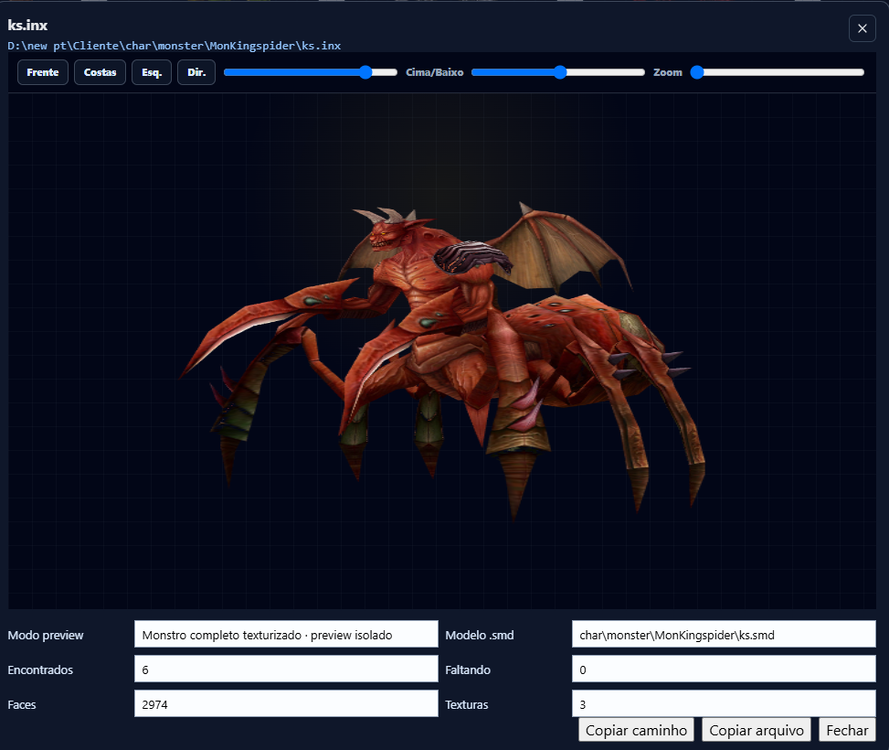
Task: Click the Texturas value field
Action: click(723, 704)
